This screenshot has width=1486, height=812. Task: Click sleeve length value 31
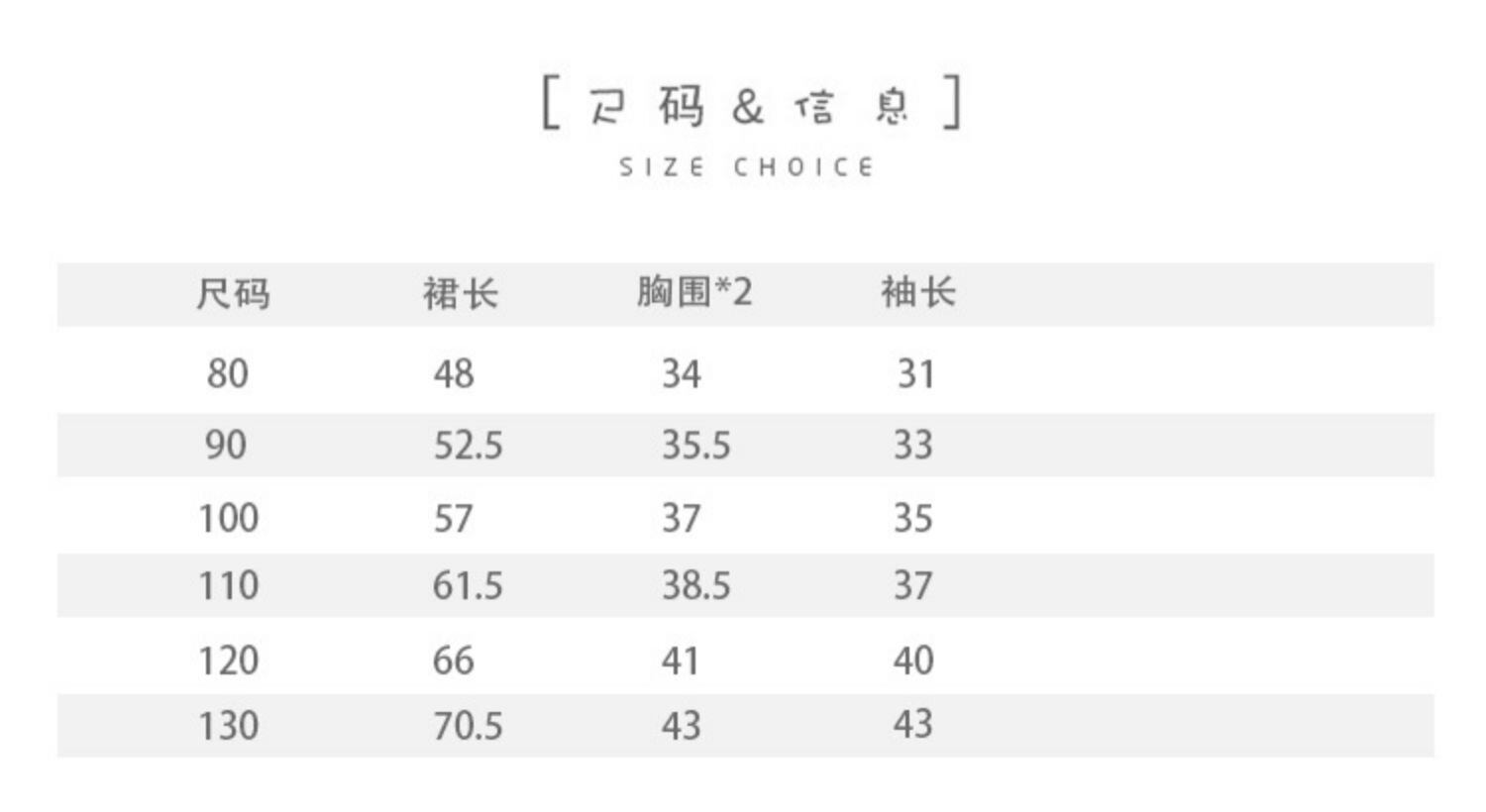pyautogui.click(x=915, y=374)
